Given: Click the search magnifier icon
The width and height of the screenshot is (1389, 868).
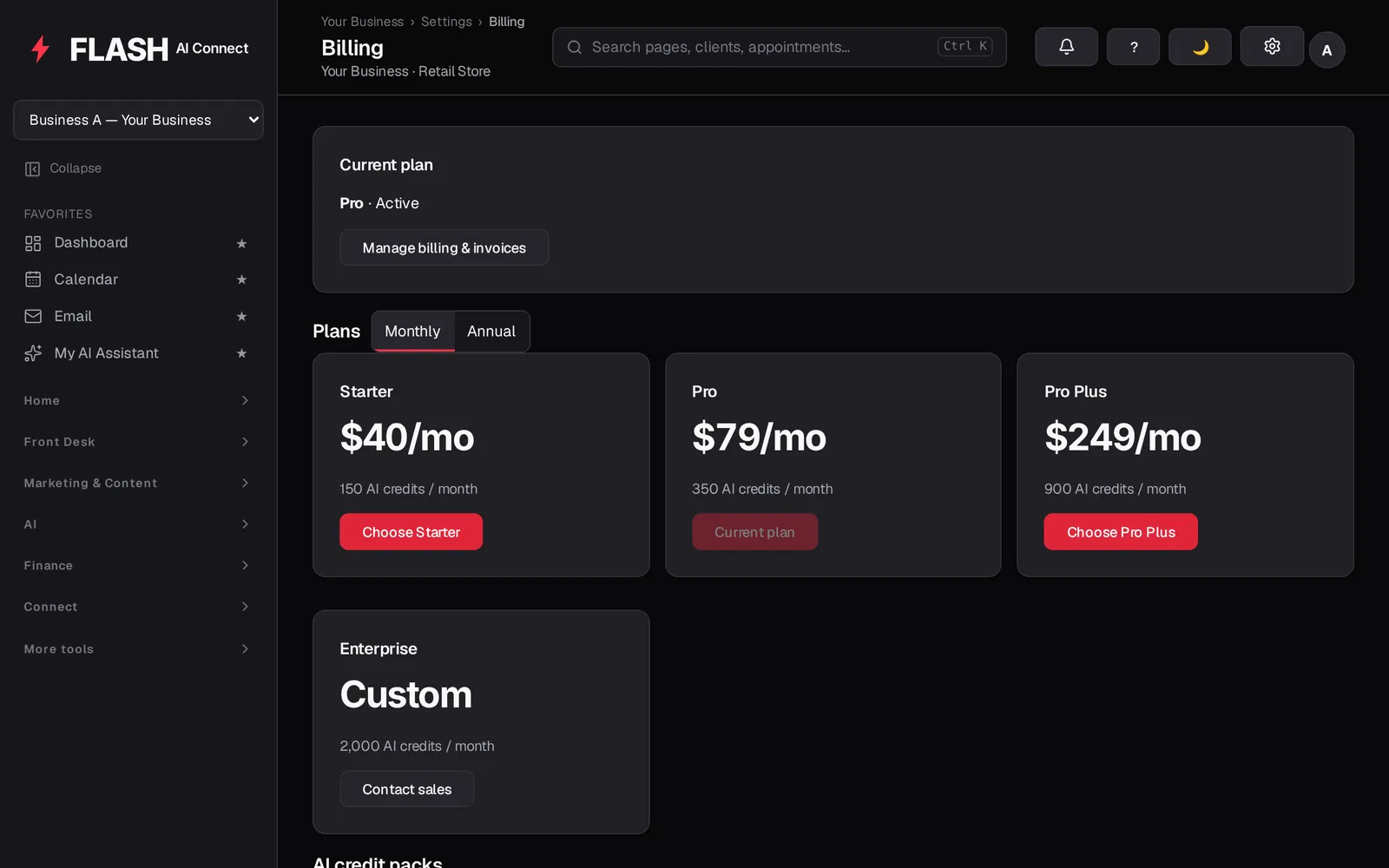Looking at the screenshot, I should point(574,47).
